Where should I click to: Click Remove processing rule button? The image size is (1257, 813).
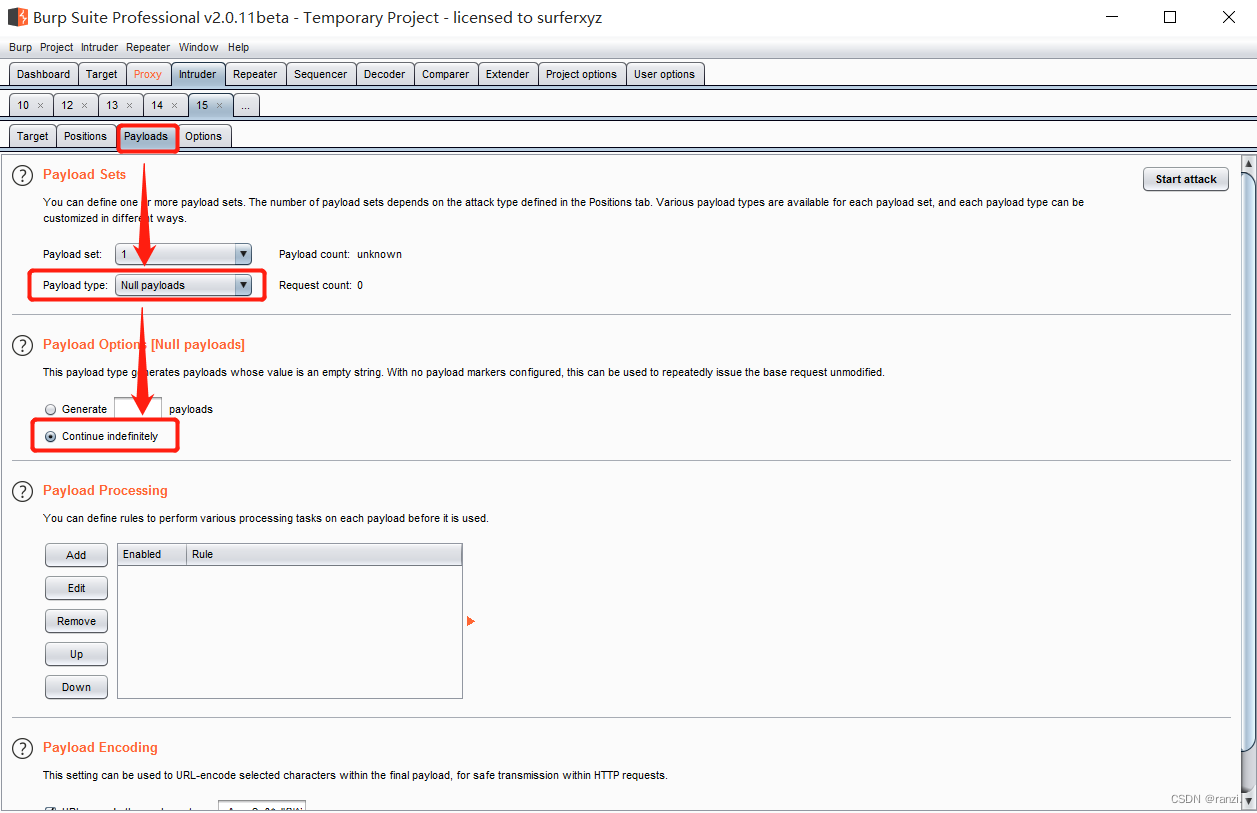(76, 621)
